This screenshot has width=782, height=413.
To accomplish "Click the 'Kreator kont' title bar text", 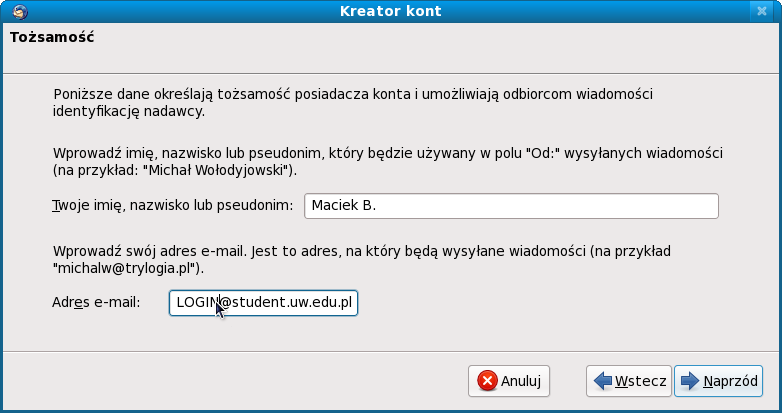I will [391, 12].
